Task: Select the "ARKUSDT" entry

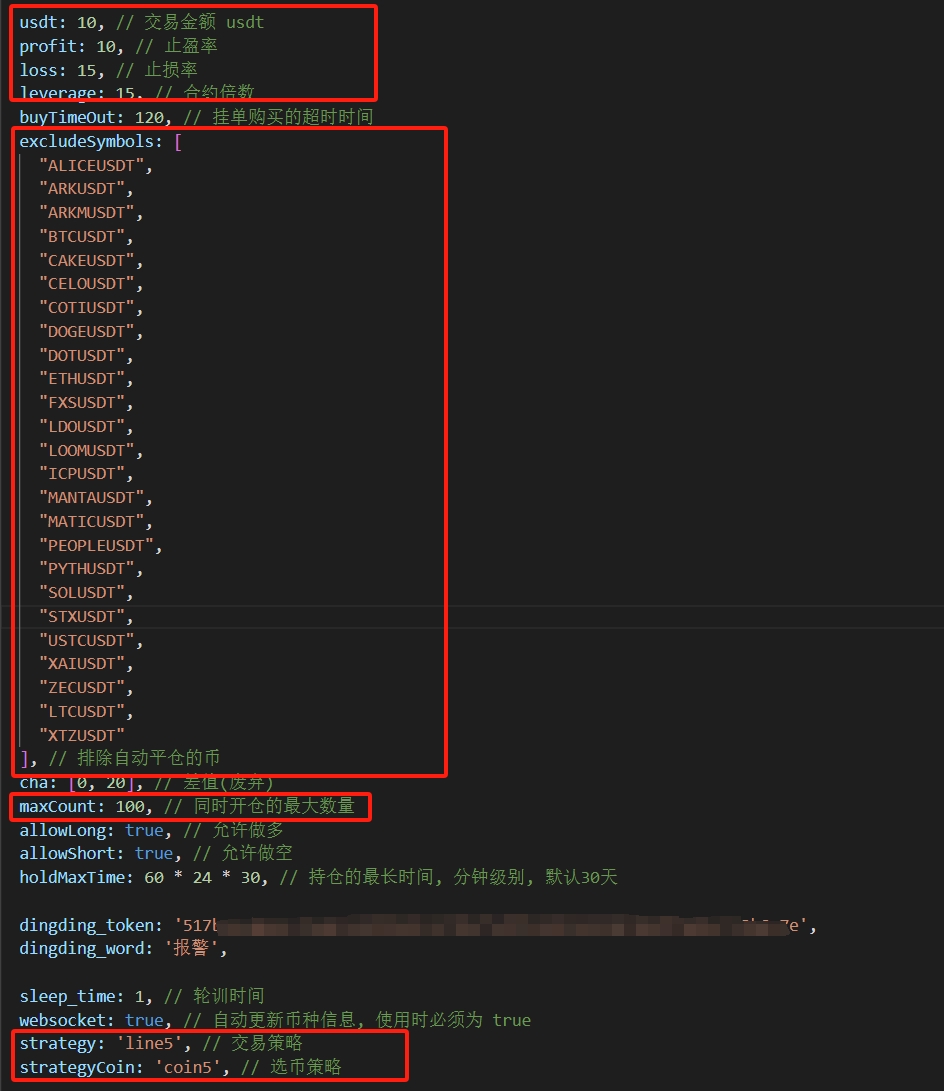Action: pos(81,189)
